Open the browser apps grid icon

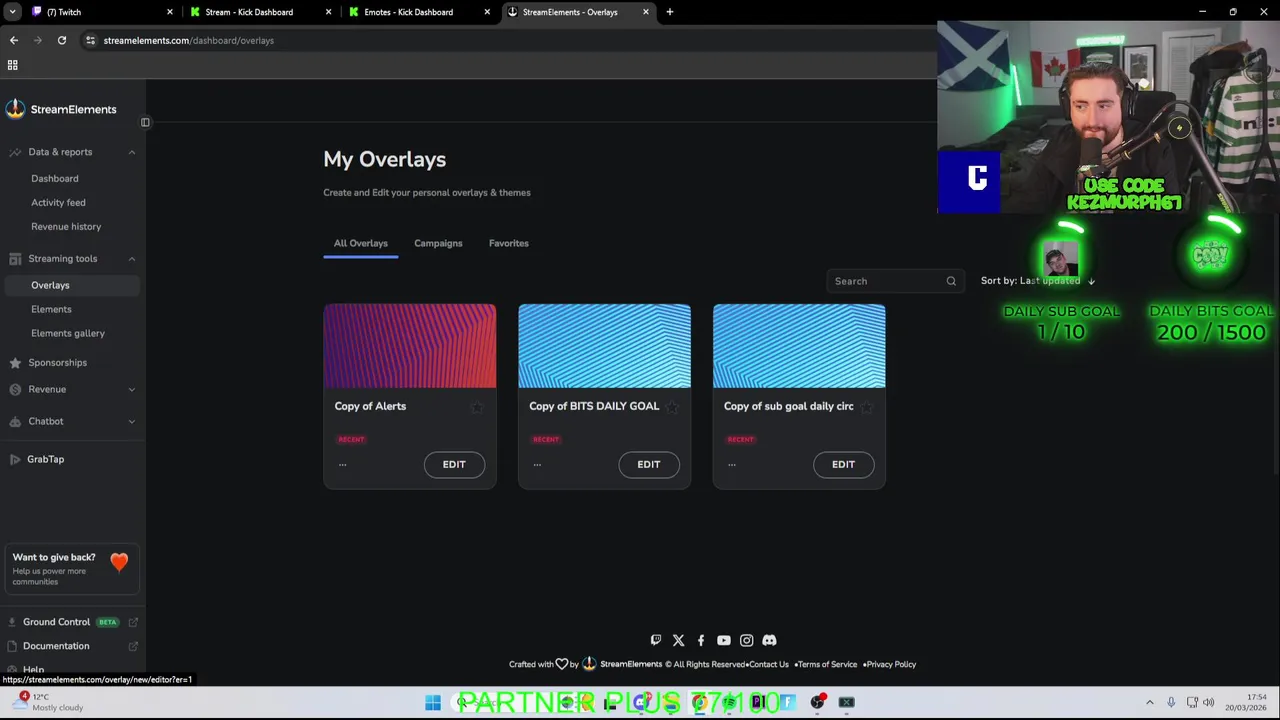13,65
